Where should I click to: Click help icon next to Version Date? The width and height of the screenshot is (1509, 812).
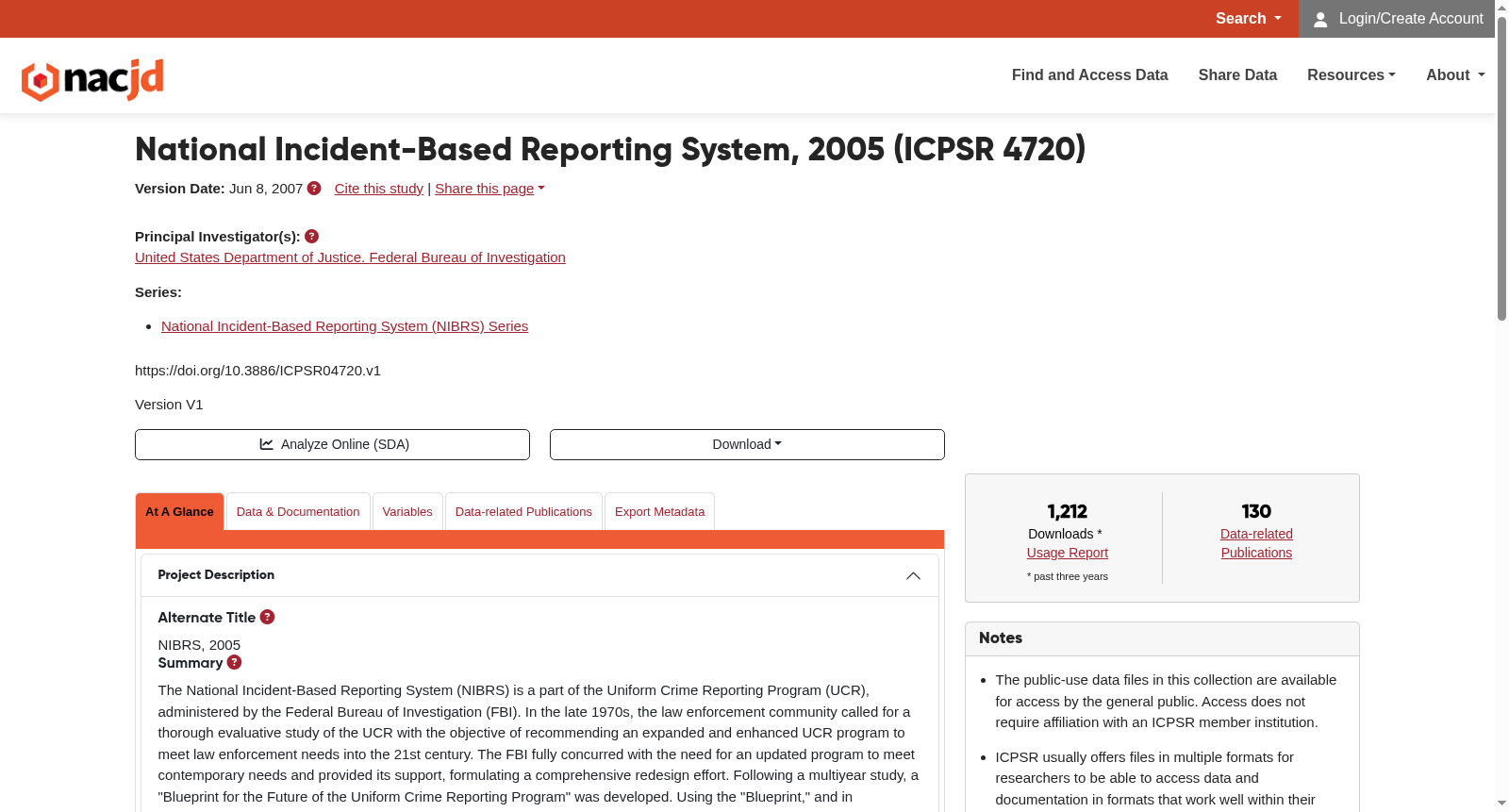314,189
